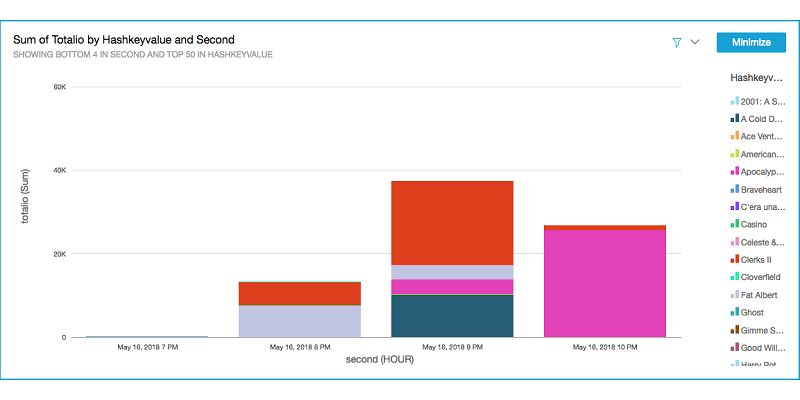The width and height of the screenshot is (800, 400).
Task: Click the Clerks II legend icon
Action: coord(735,259)
